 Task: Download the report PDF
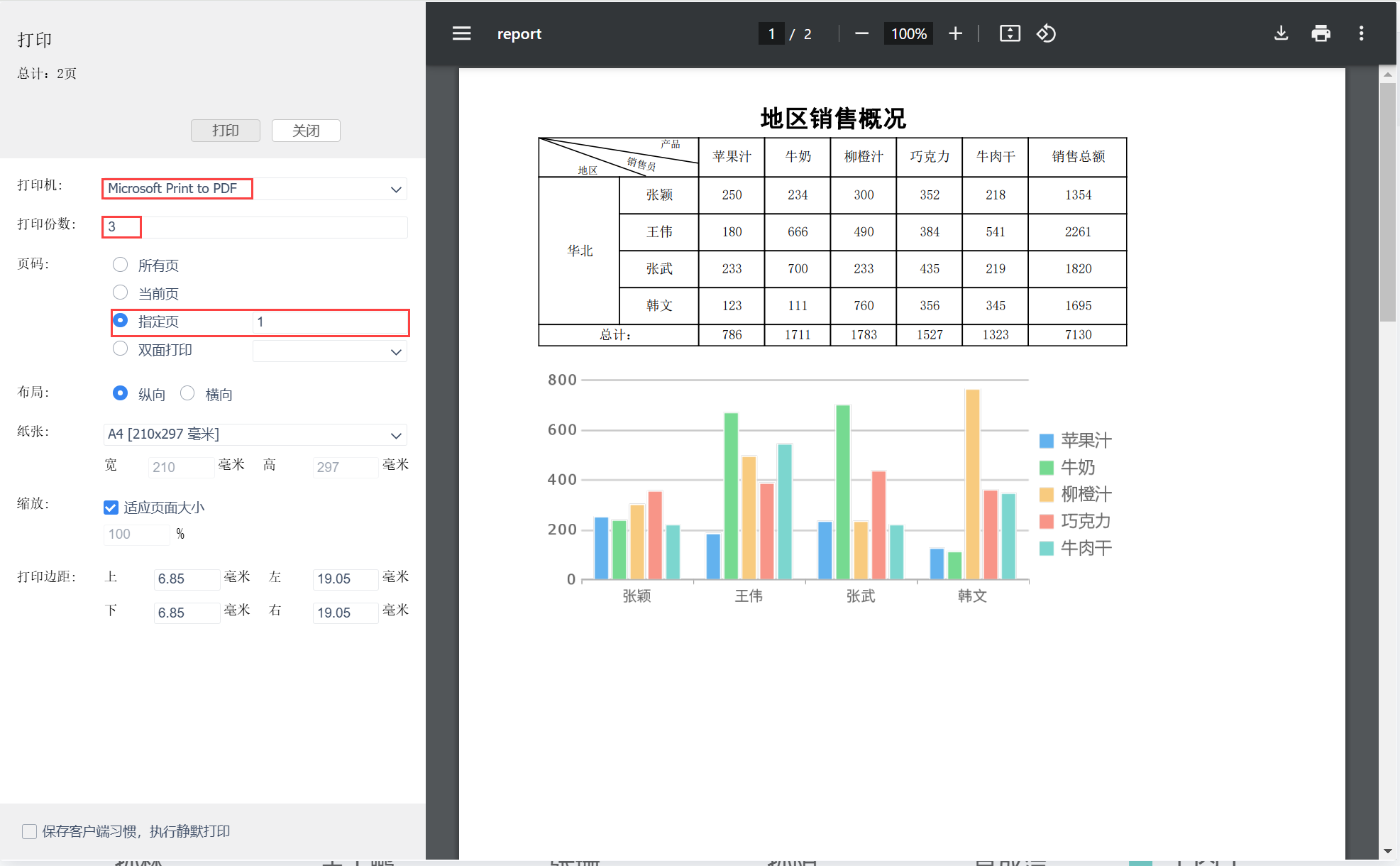(x=1281, y=33)
